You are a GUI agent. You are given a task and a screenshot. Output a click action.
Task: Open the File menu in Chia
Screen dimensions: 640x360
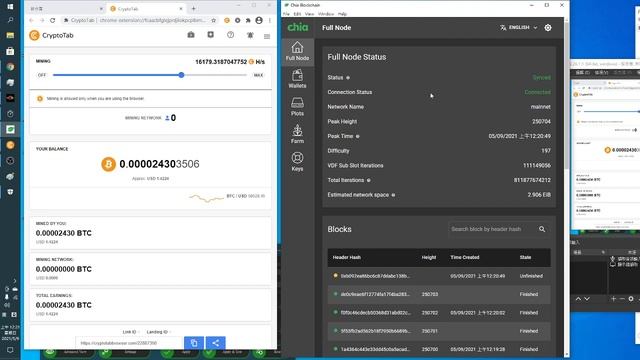pyautogui.click(x=286, y=14)
